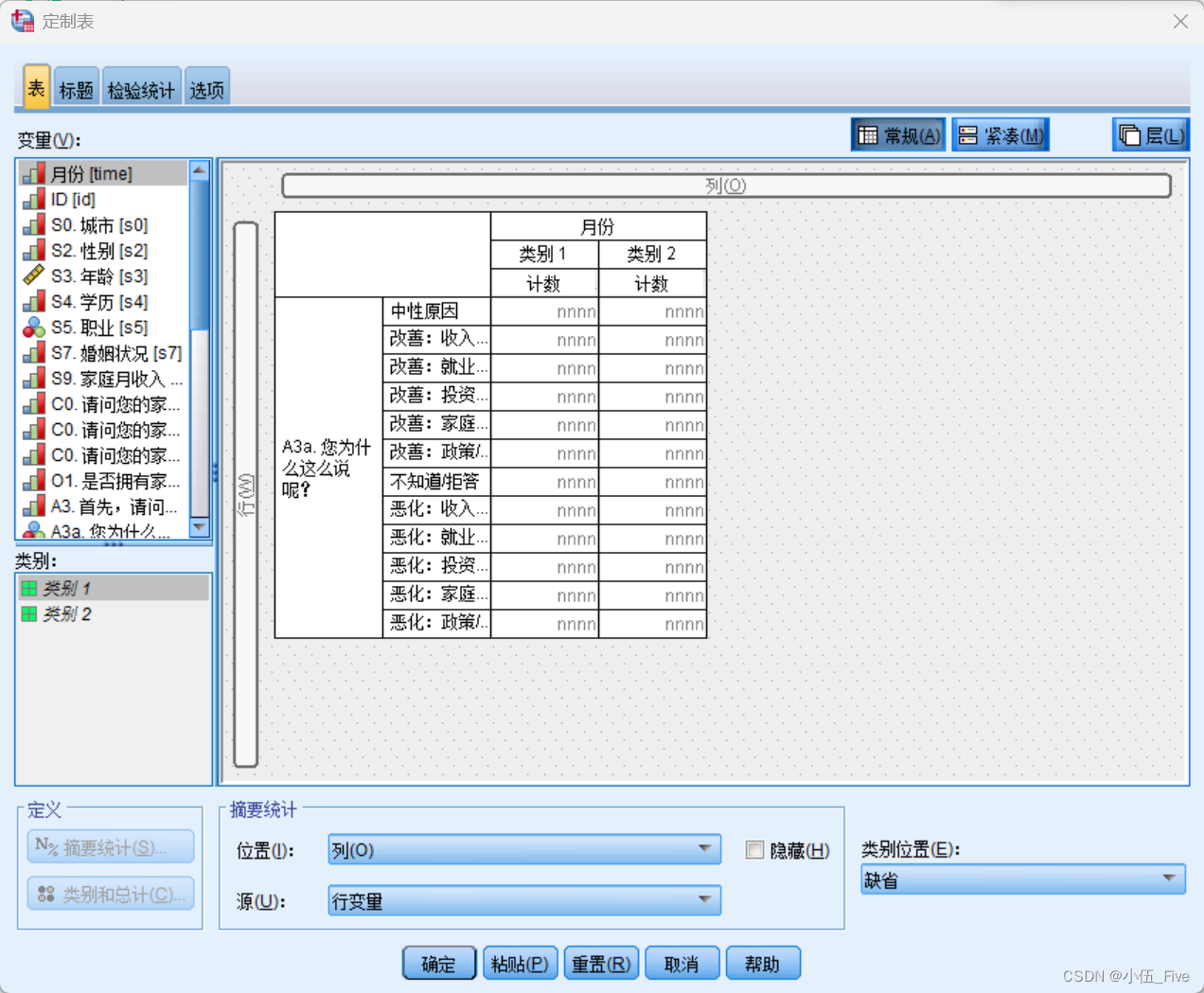This screenshot has height=993, width=1204.
Task: Click the 改善：收入 category row
Action: [436, 339]
